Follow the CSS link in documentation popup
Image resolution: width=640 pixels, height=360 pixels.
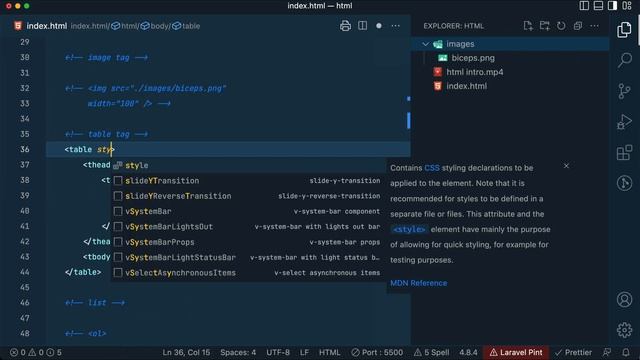pyautogui.click(x=432, y=168)
